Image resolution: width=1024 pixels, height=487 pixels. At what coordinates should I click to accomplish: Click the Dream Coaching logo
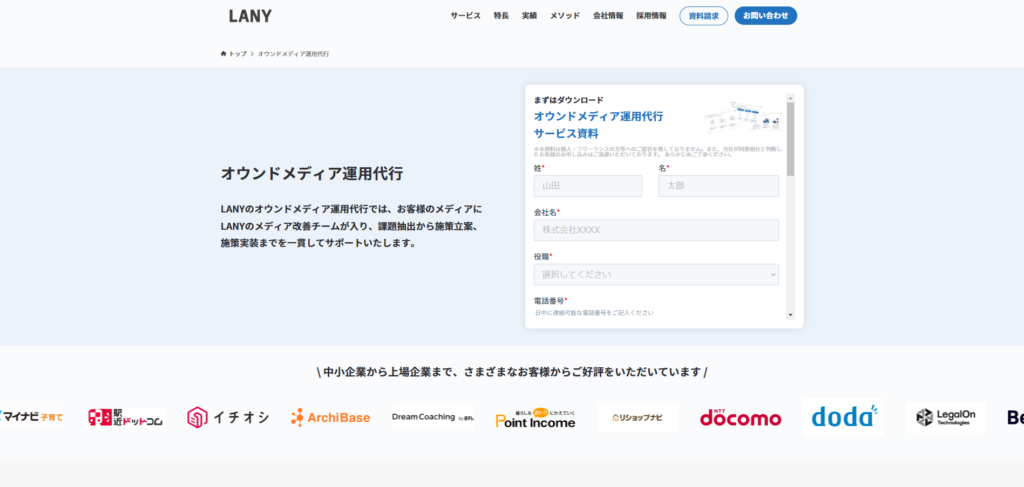coord(433,417)
